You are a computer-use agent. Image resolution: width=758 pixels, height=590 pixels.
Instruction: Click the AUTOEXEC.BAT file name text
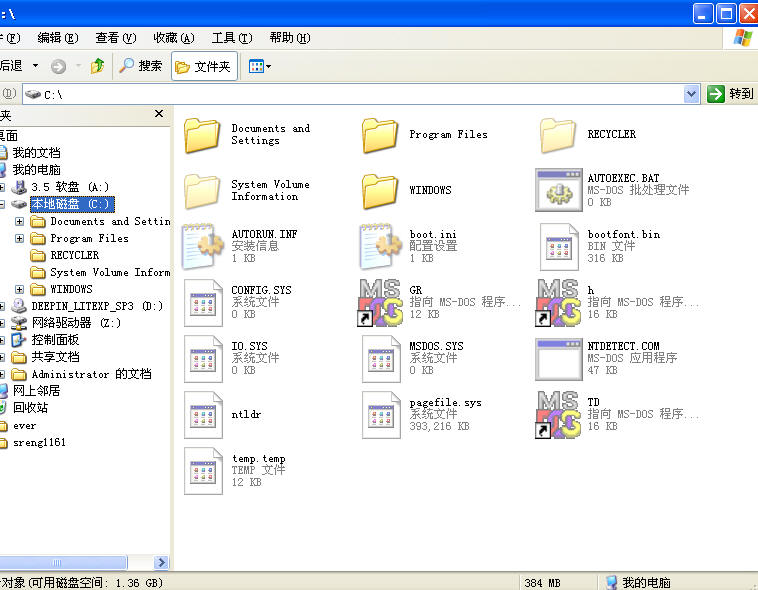pos(623,178)
